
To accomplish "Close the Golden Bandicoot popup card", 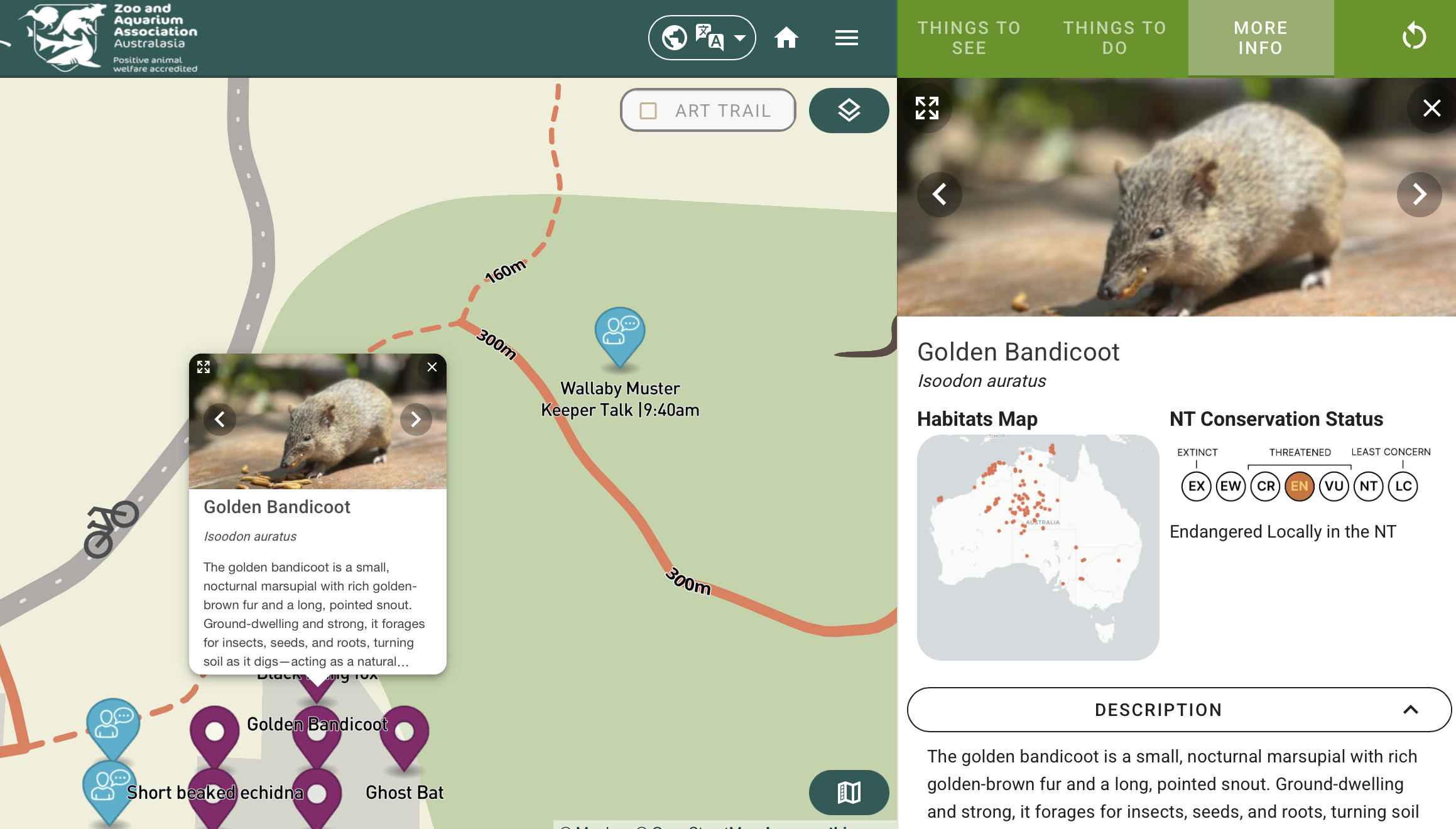I will point(432,367).
